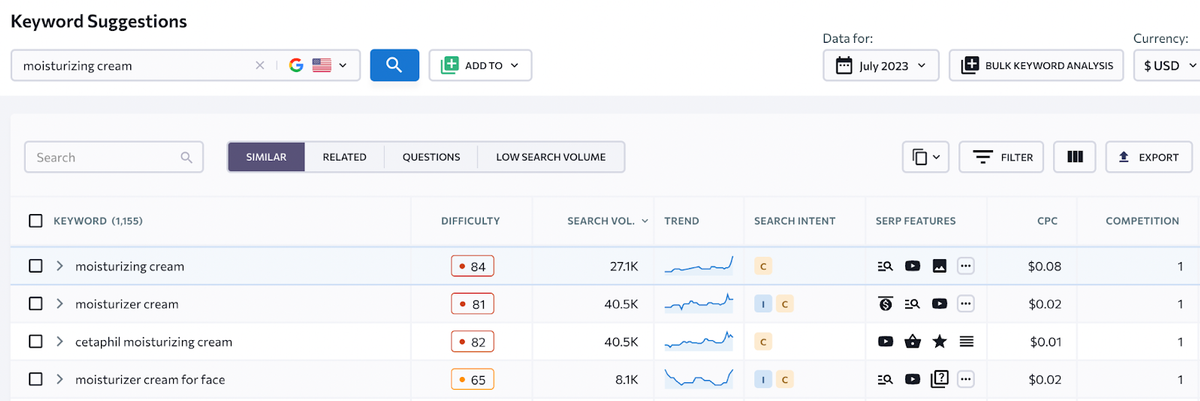Click the I intent badge in moisturizer cream row

[764, 303]
